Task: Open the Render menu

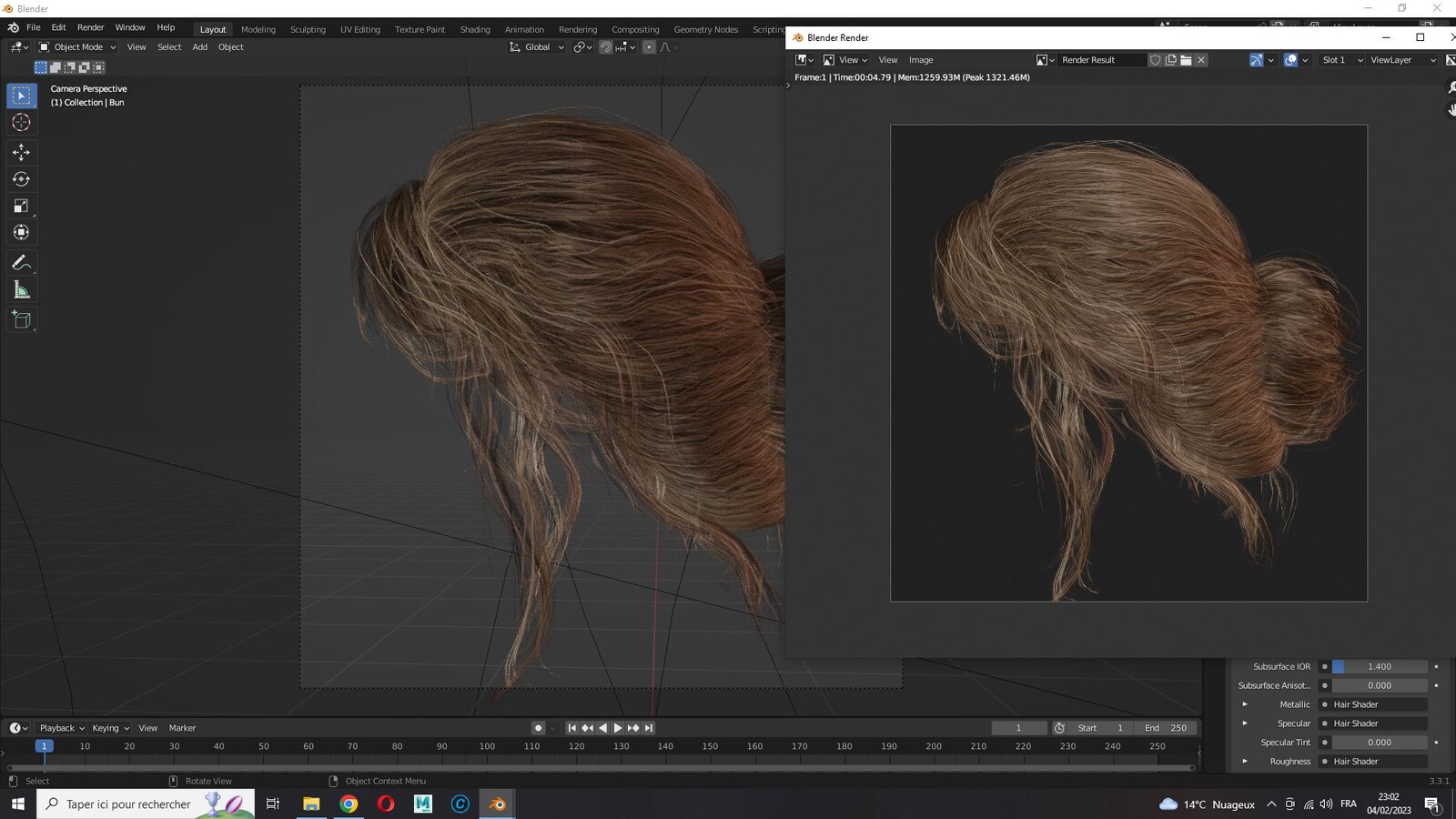Action: (x=90, y=27)
